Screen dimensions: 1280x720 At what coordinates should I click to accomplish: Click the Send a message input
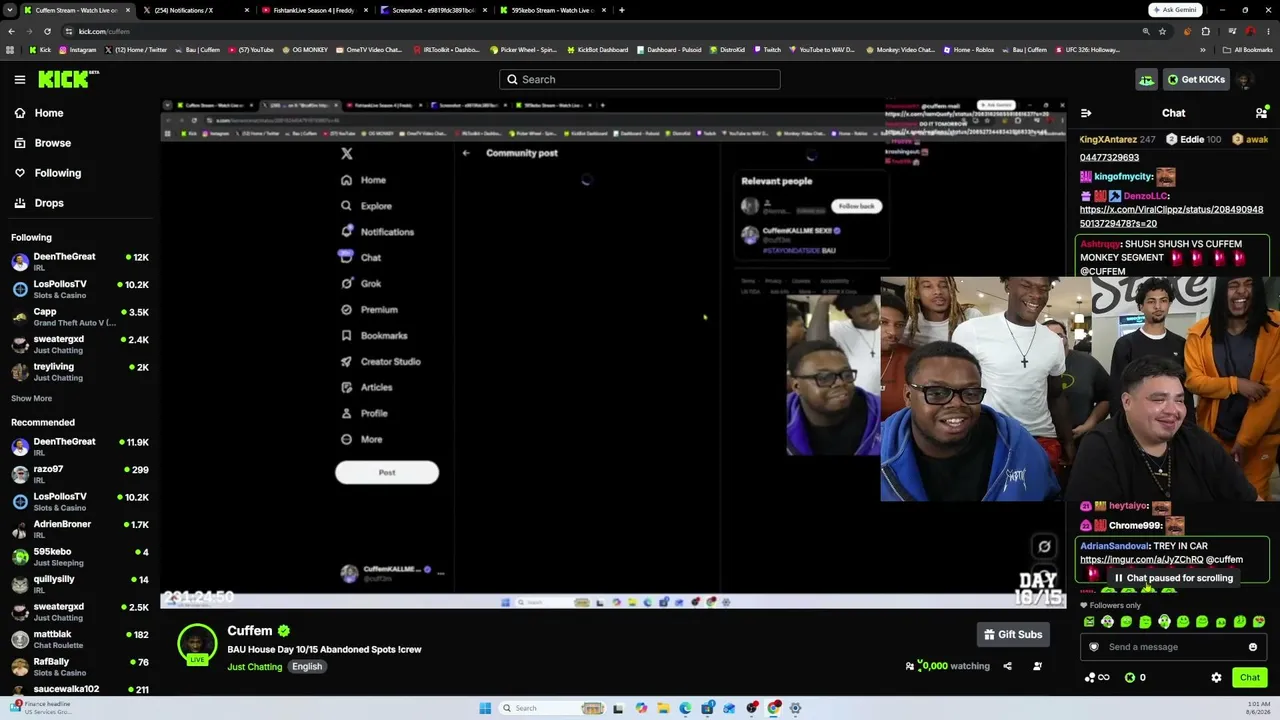coord(1174,647)
